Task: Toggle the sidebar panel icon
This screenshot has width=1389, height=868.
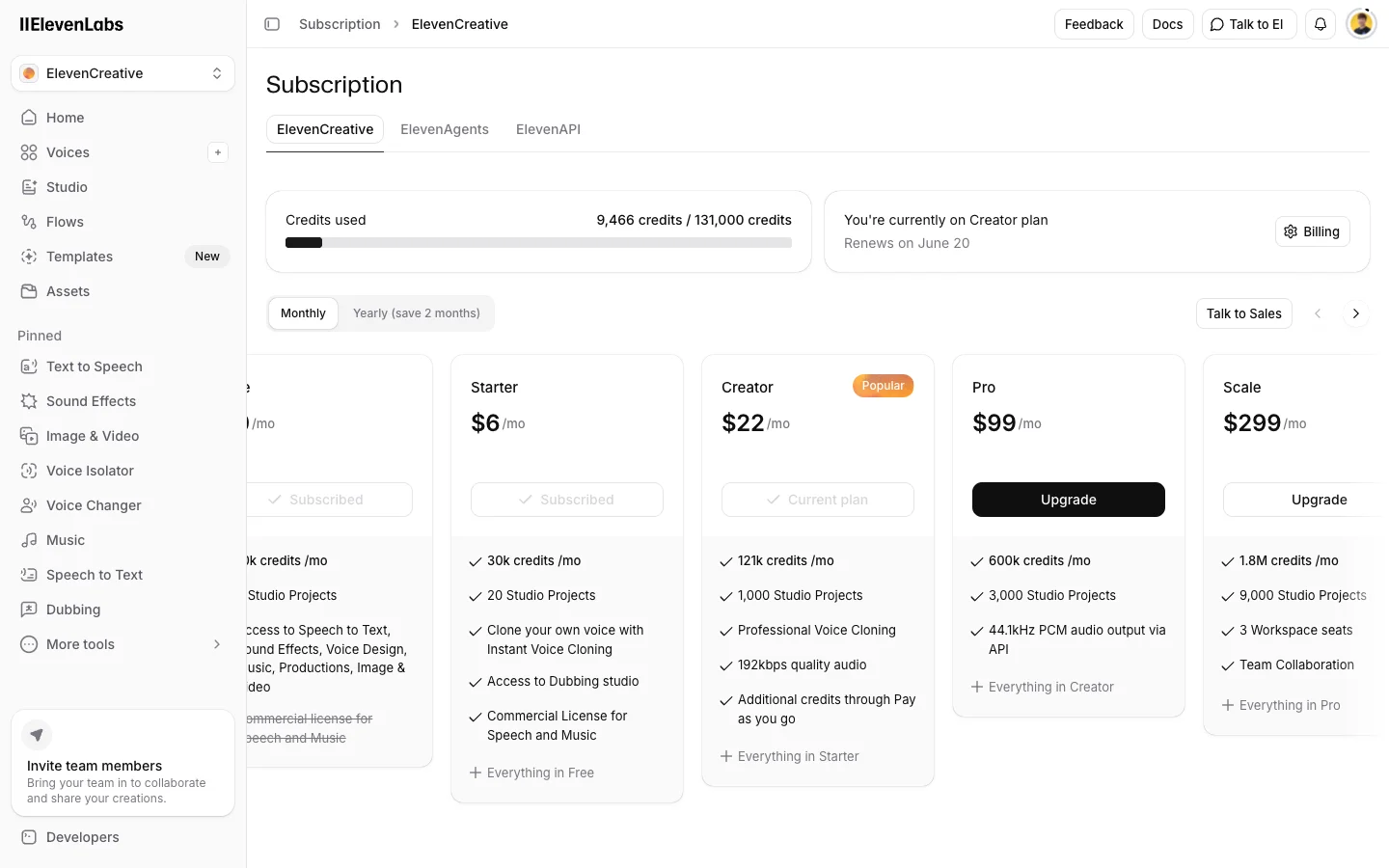Action: click(x=272, y=24)
